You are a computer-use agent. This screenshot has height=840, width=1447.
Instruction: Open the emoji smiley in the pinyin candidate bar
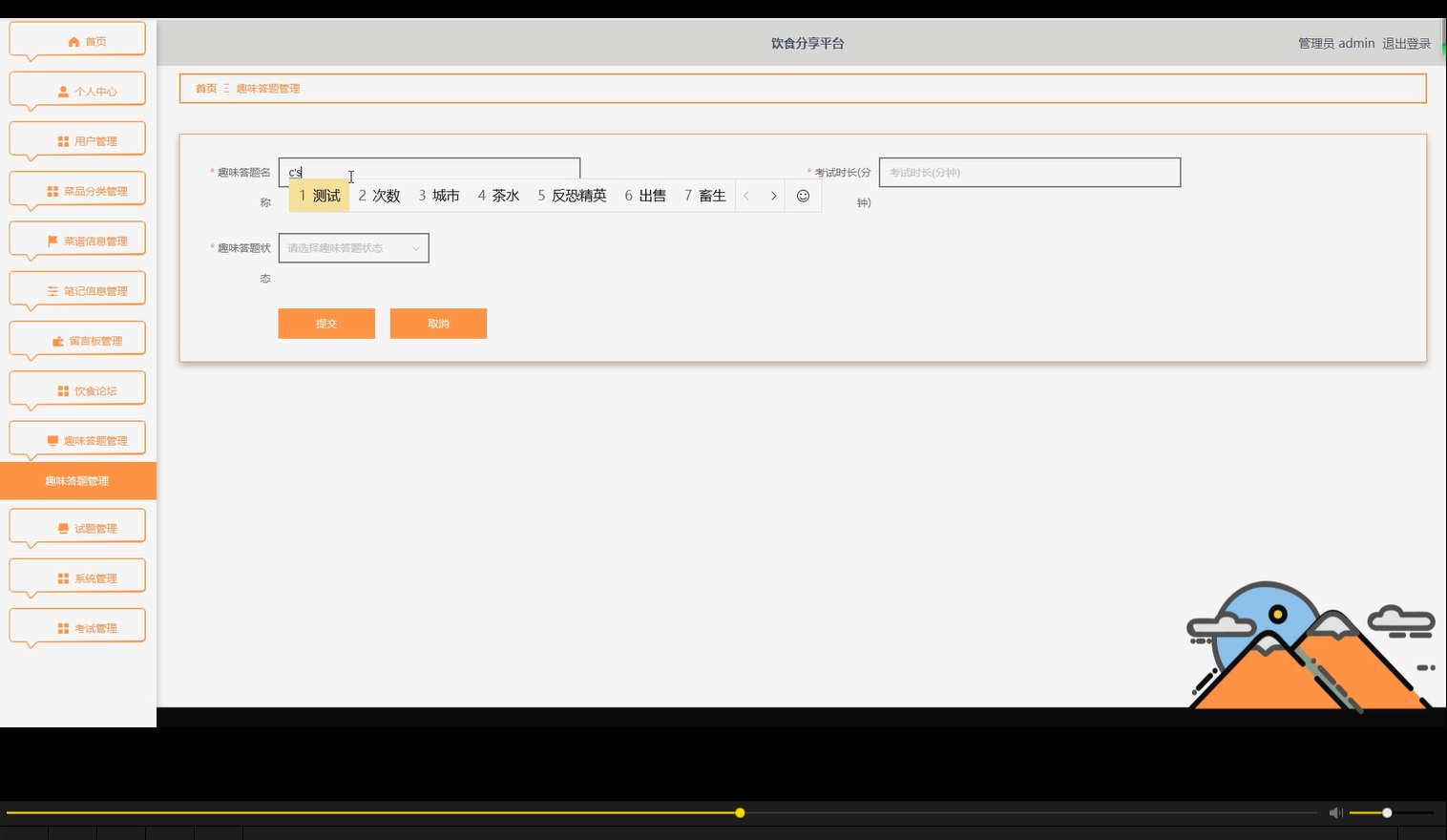[803, 195]
